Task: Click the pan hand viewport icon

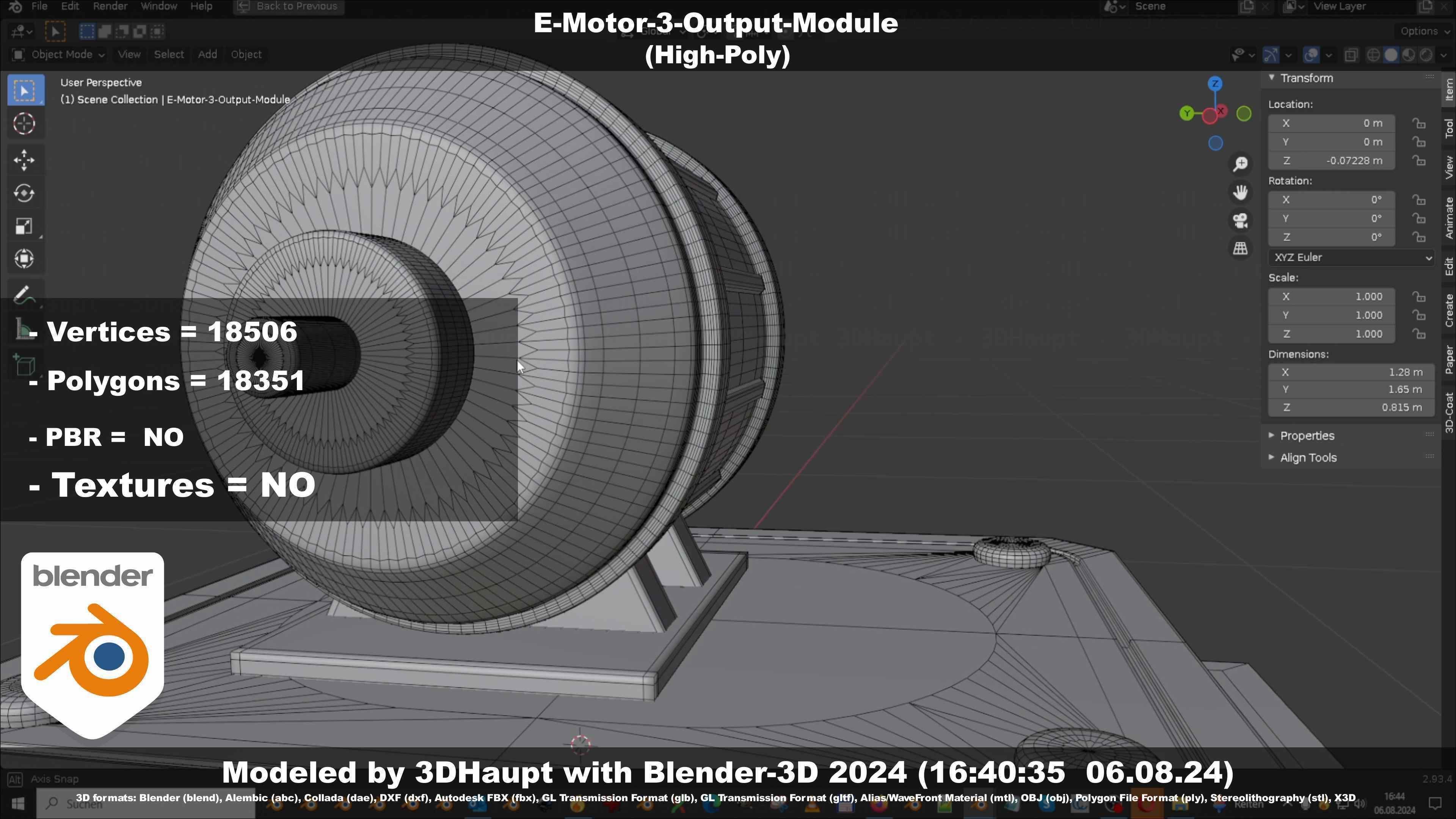Action: click(x=1241, y=193)
